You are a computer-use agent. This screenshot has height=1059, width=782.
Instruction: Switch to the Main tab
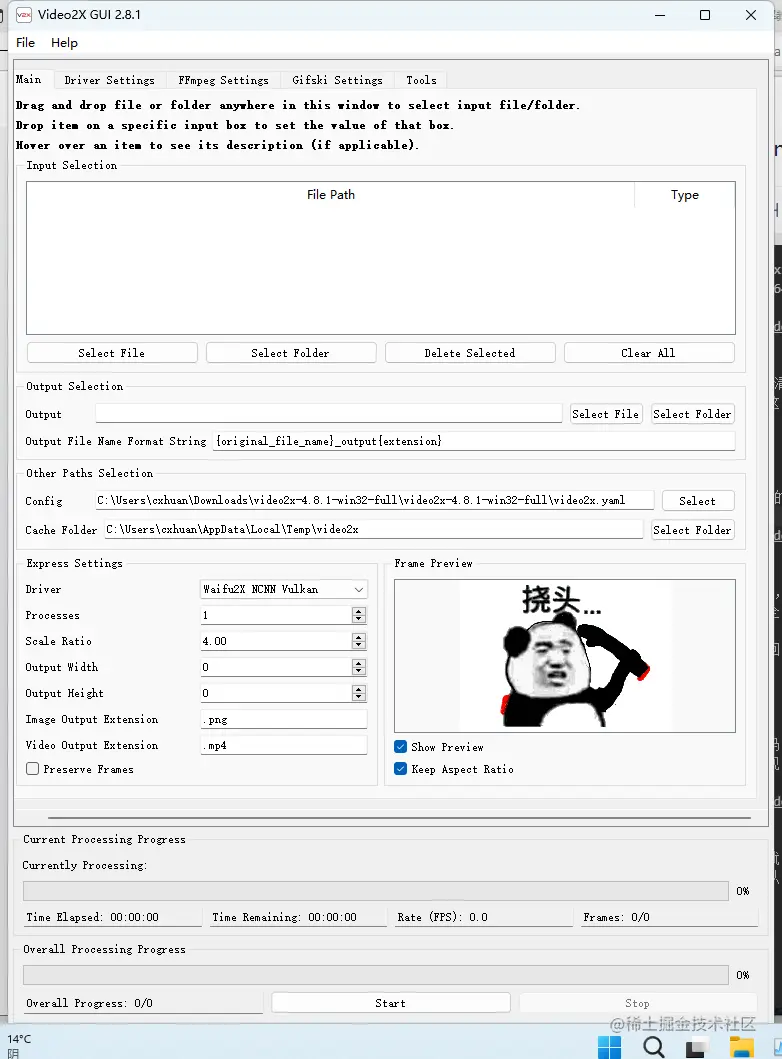(29, 79)
